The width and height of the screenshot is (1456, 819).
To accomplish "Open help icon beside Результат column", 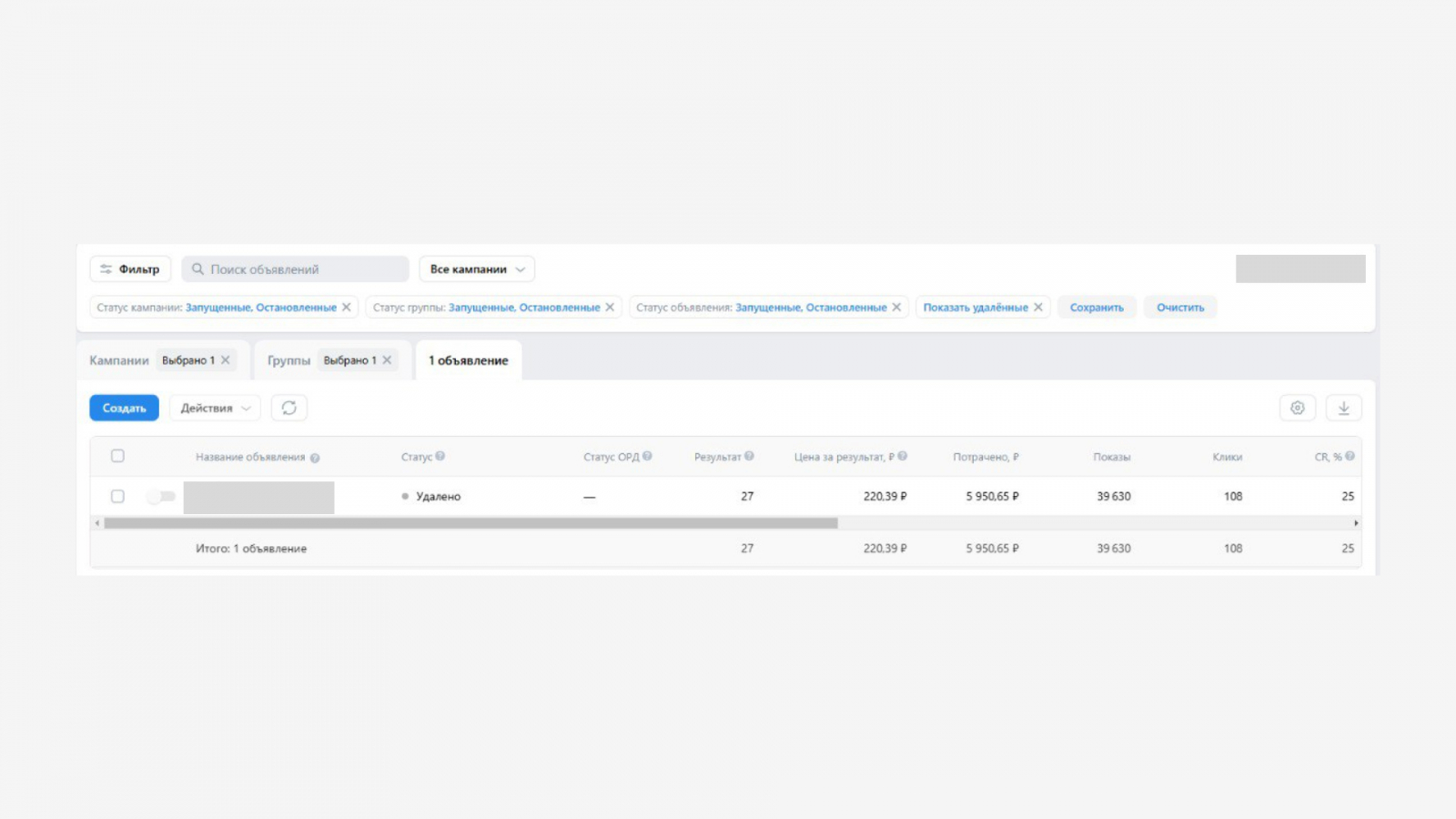I will click(749, 456).
